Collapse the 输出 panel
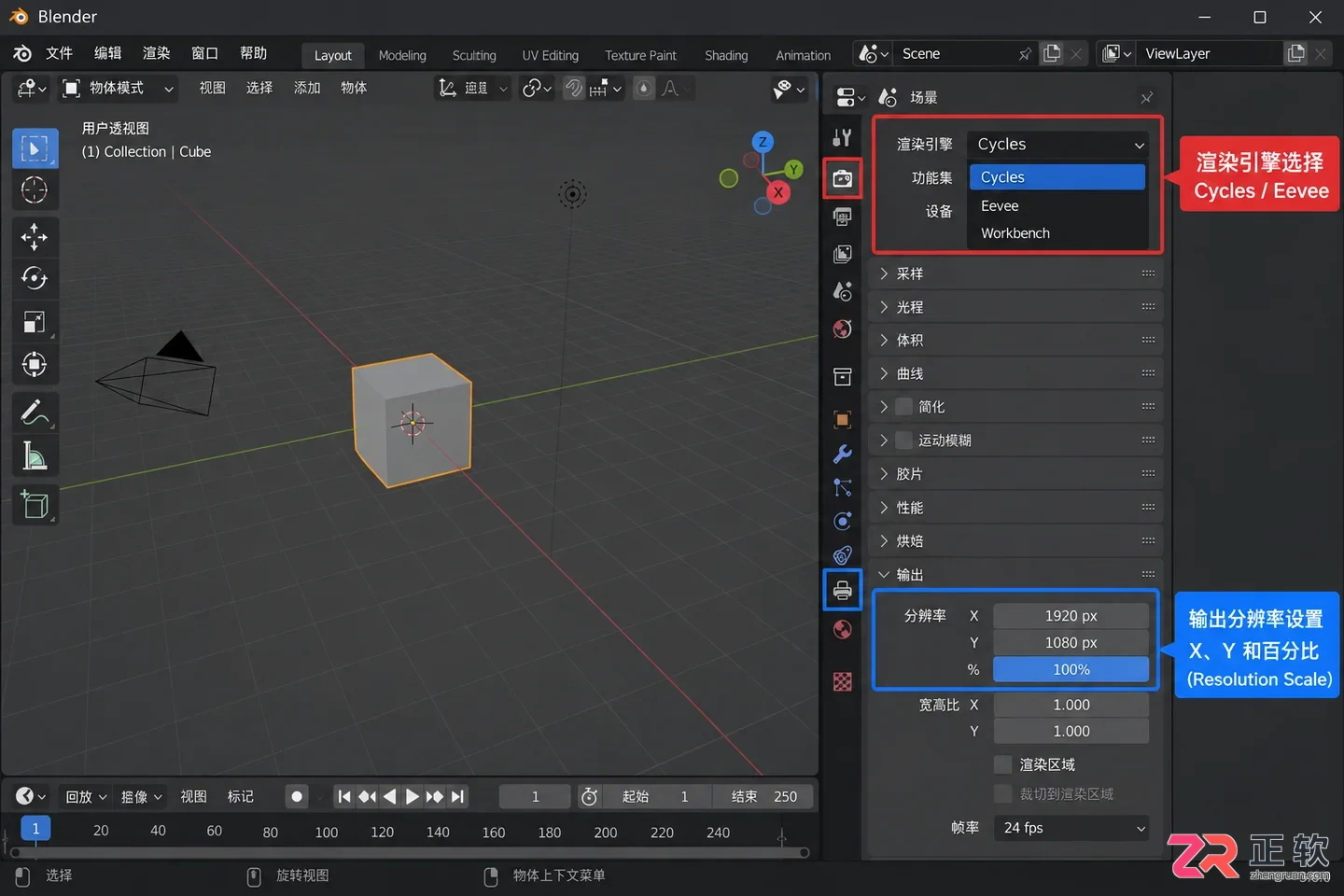This screenshot has width=1344, height=896. [1015, 574]
